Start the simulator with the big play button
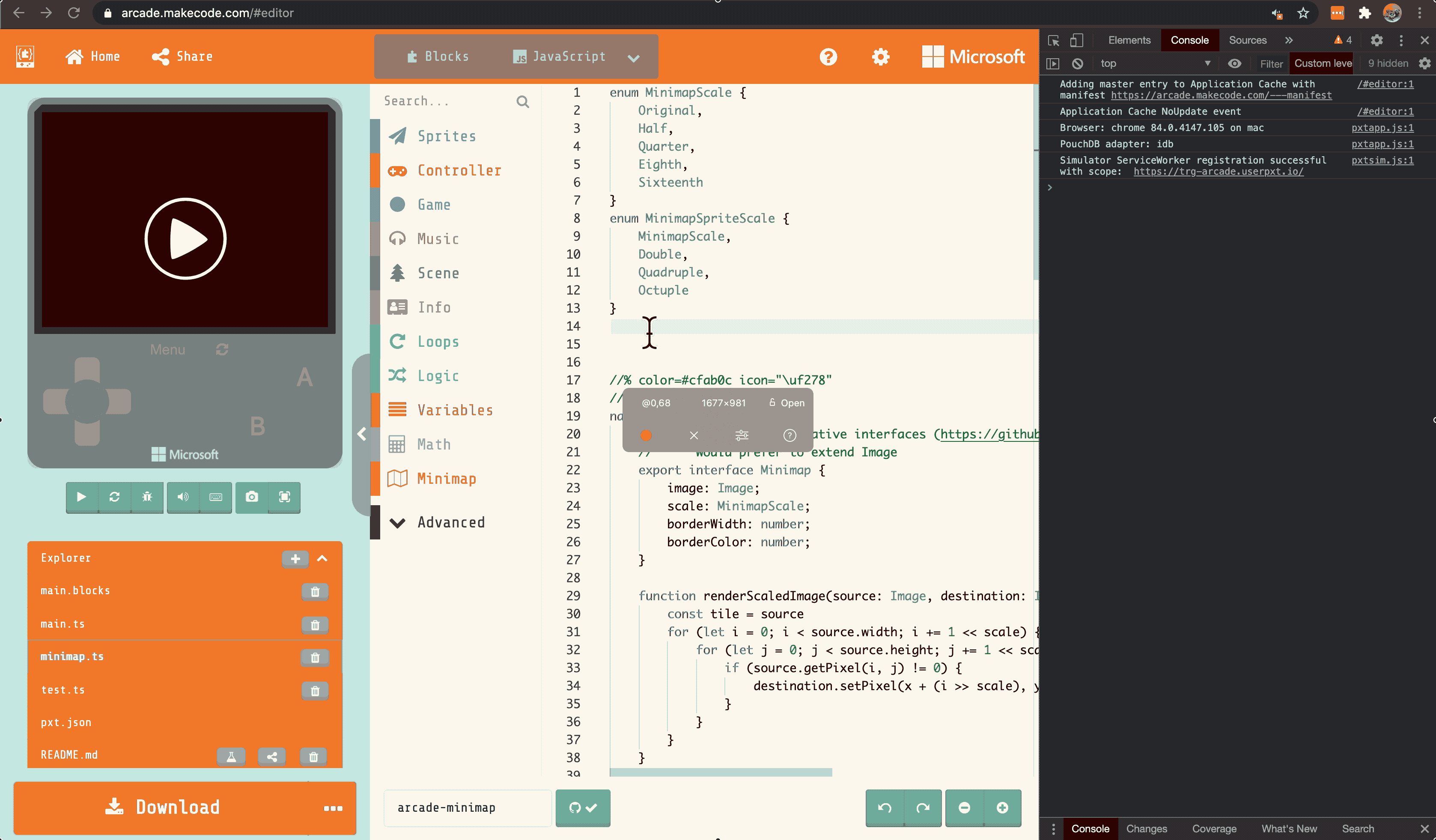Screen dimensions: 1436x840 click(185, 238)
